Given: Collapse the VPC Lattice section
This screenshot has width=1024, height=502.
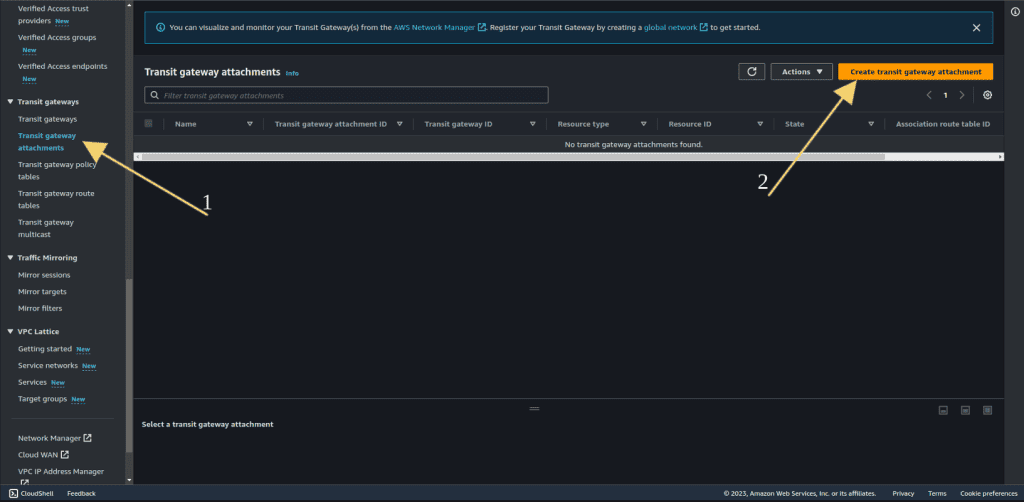Looking at the screenshot, I should click(x=10, y=331).
